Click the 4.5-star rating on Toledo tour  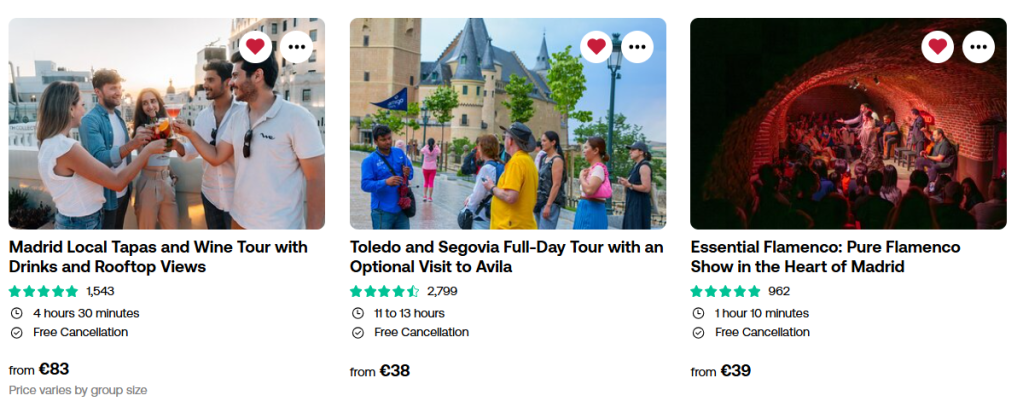tap(385, 291)
